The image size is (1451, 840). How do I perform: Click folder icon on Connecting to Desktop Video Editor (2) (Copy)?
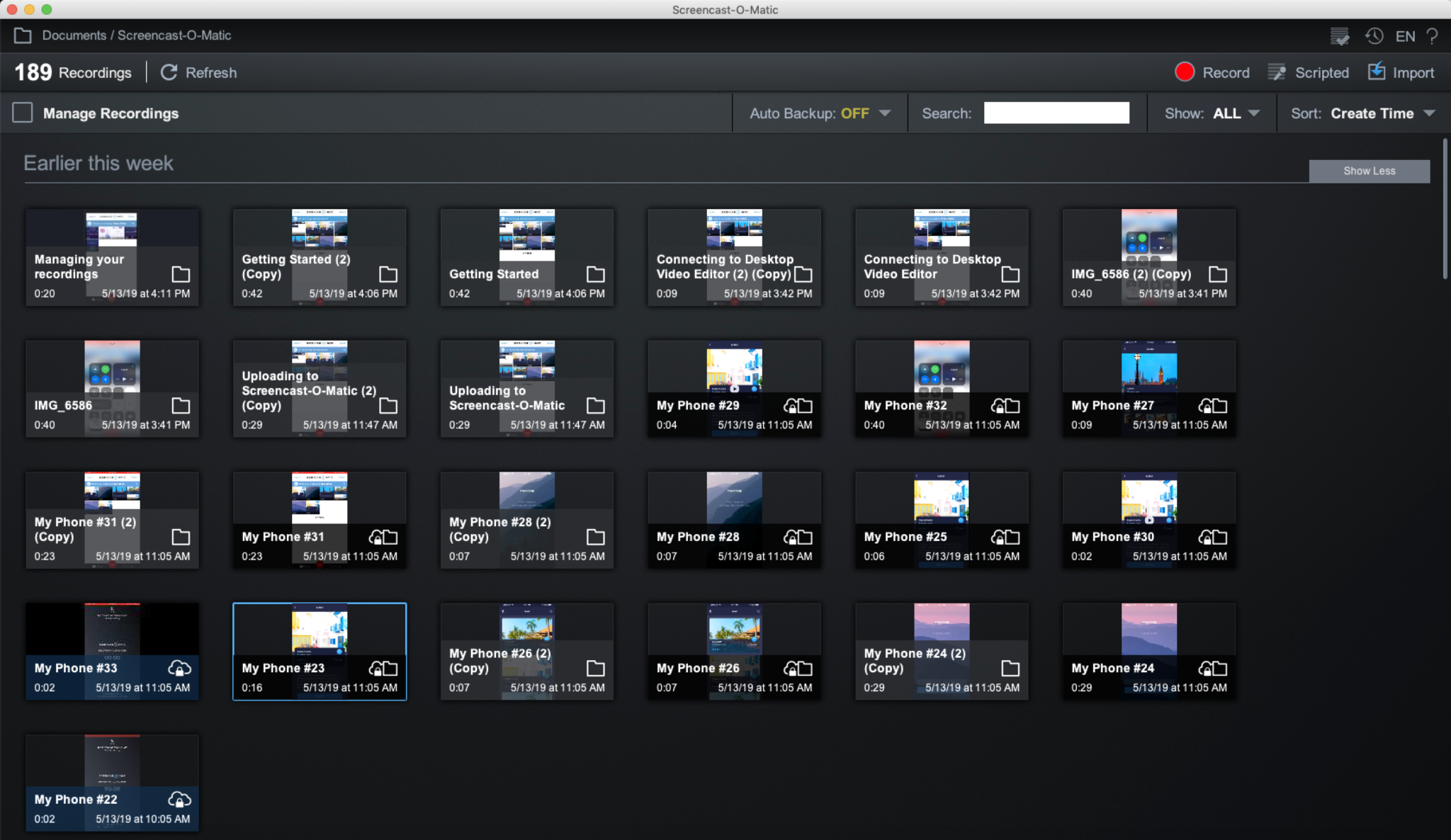tap(803, 274)
